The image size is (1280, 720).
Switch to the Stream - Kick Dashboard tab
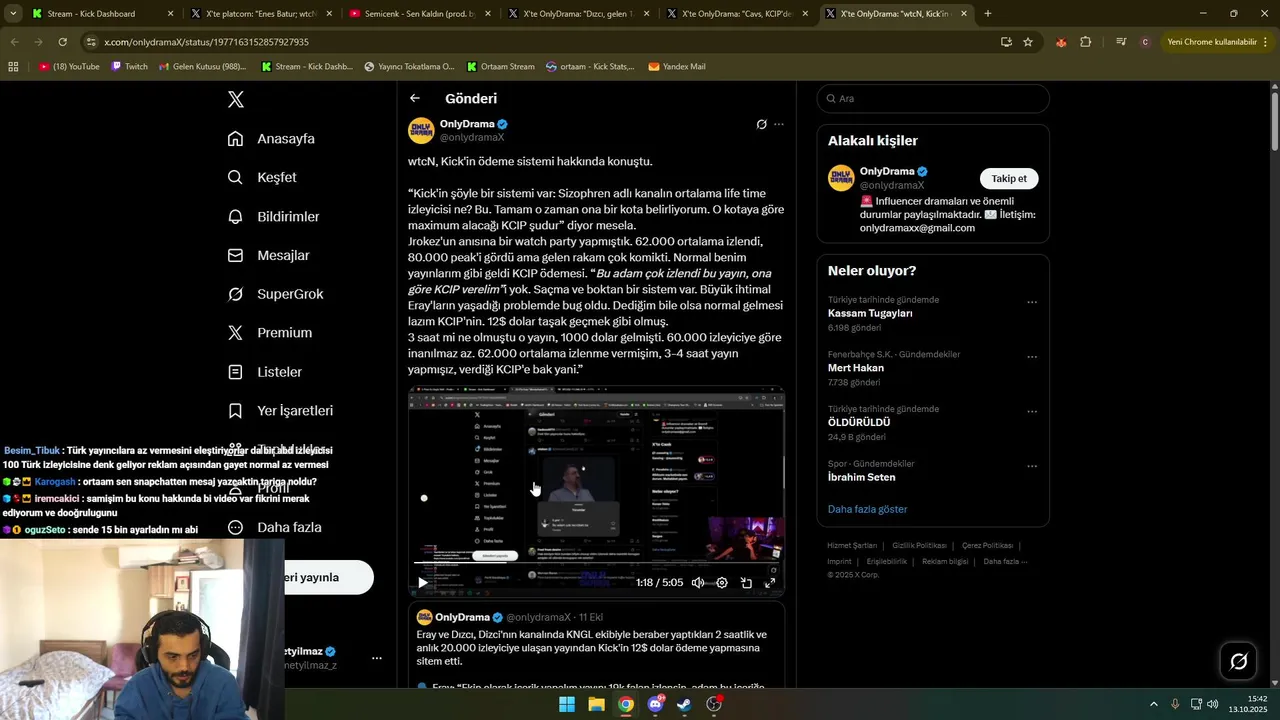(103, 14)
